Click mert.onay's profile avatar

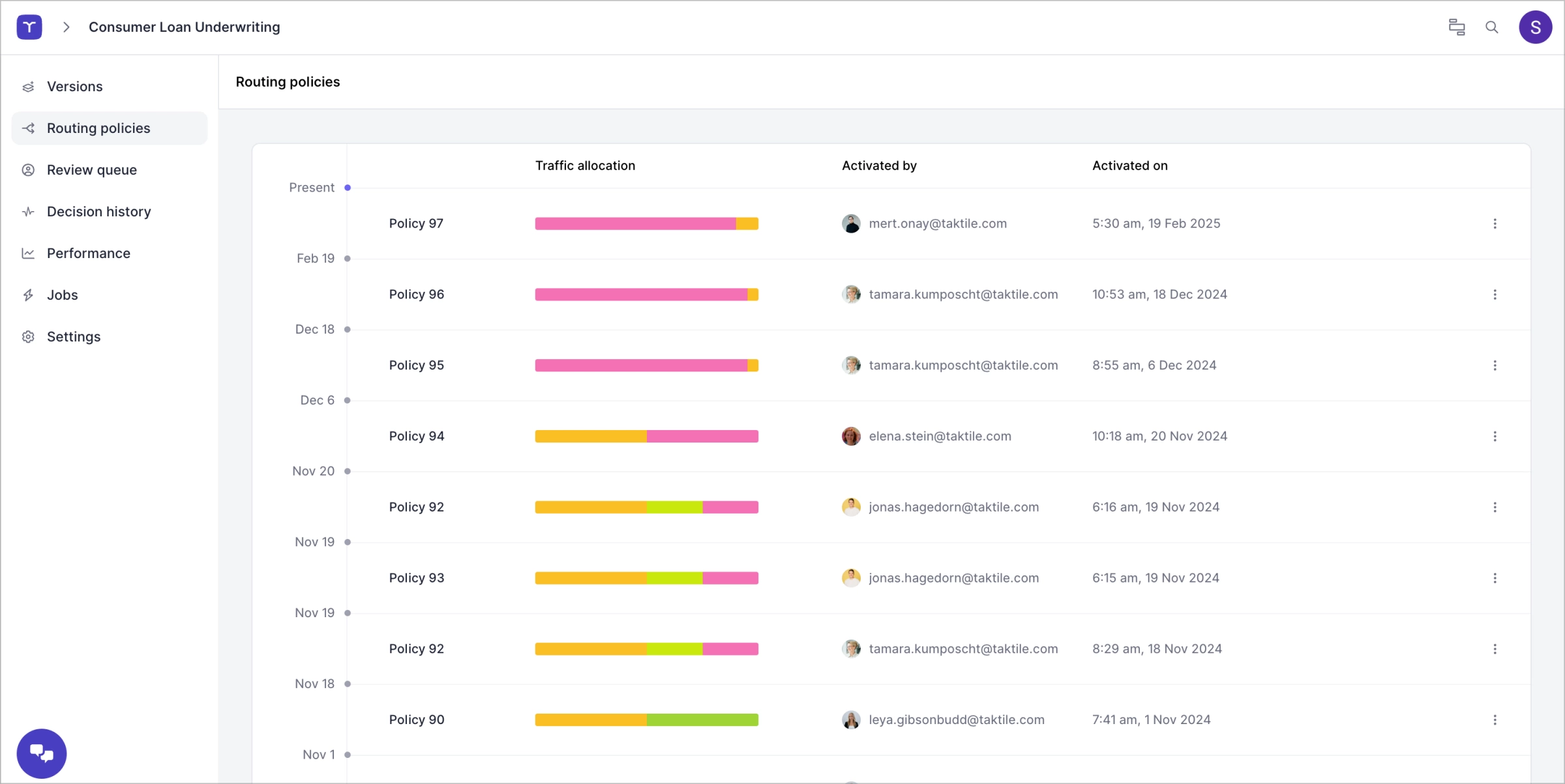[851, 224]
